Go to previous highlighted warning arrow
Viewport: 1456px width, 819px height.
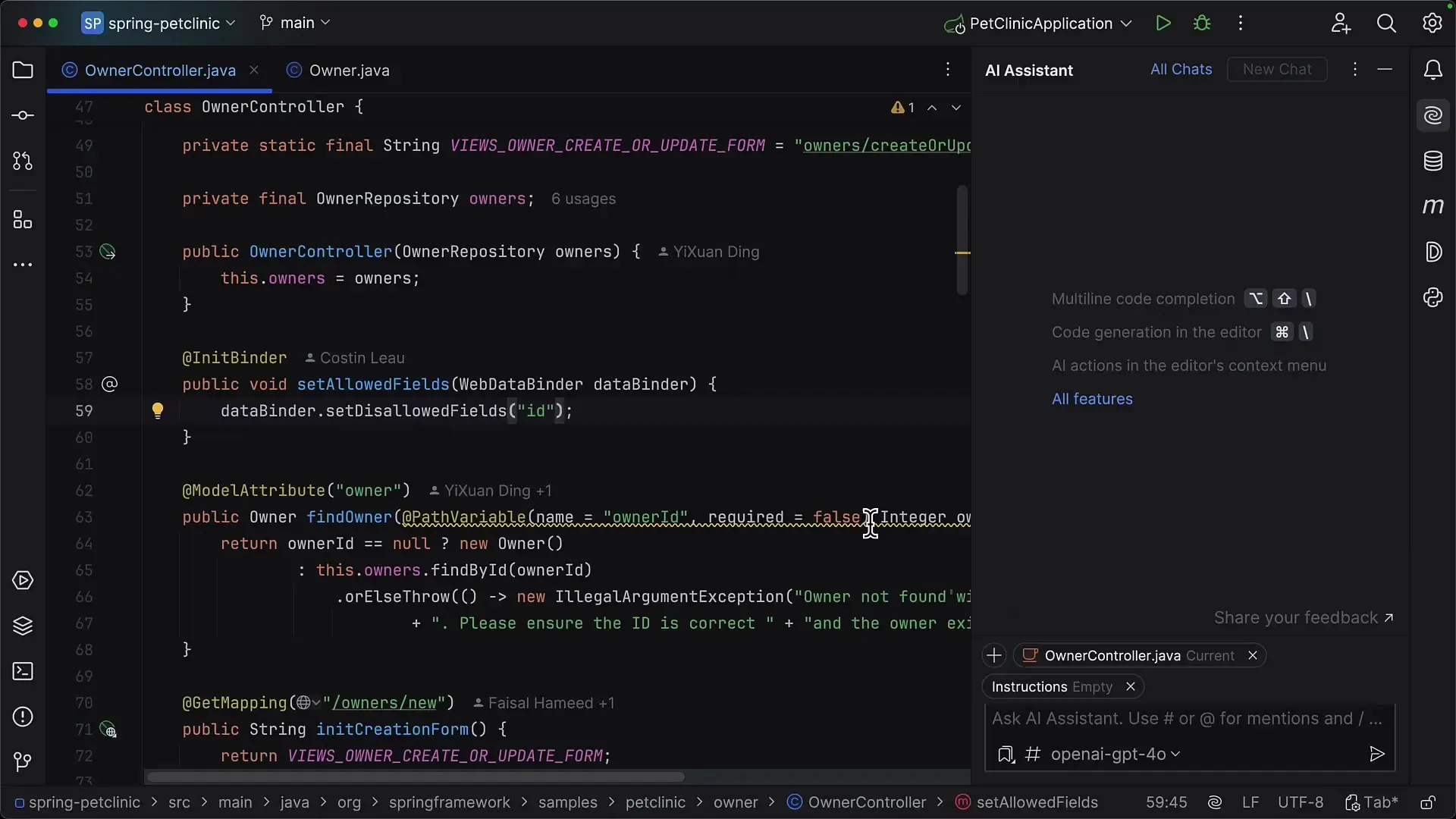point(932,108)
